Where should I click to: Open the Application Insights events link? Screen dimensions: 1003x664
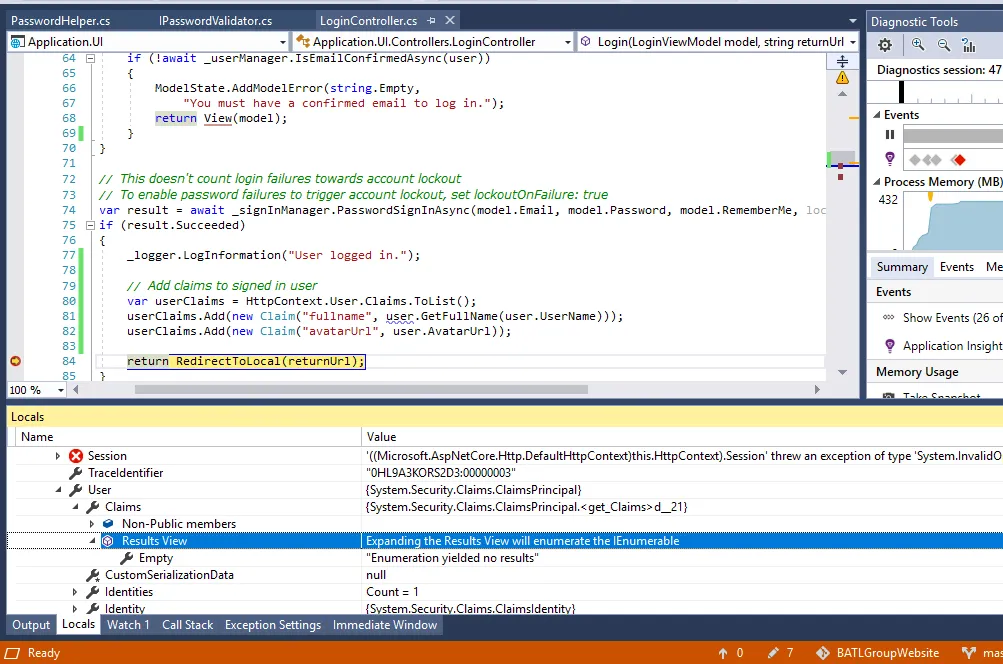click(952, 345)
